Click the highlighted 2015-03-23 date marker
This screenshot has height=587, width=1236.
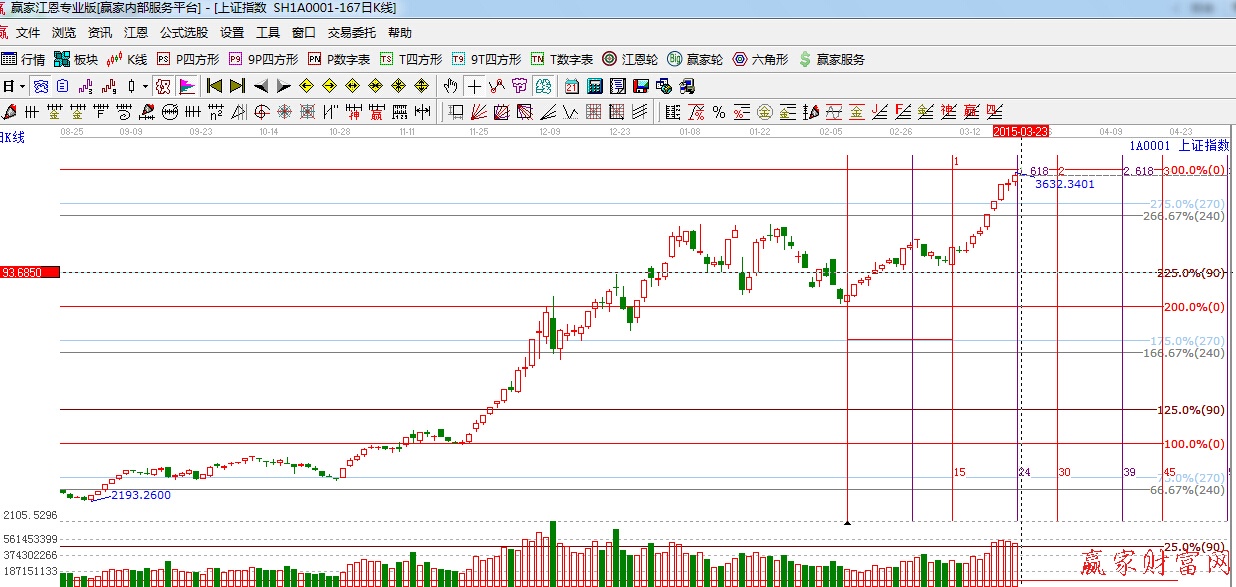coord(1020,131)
